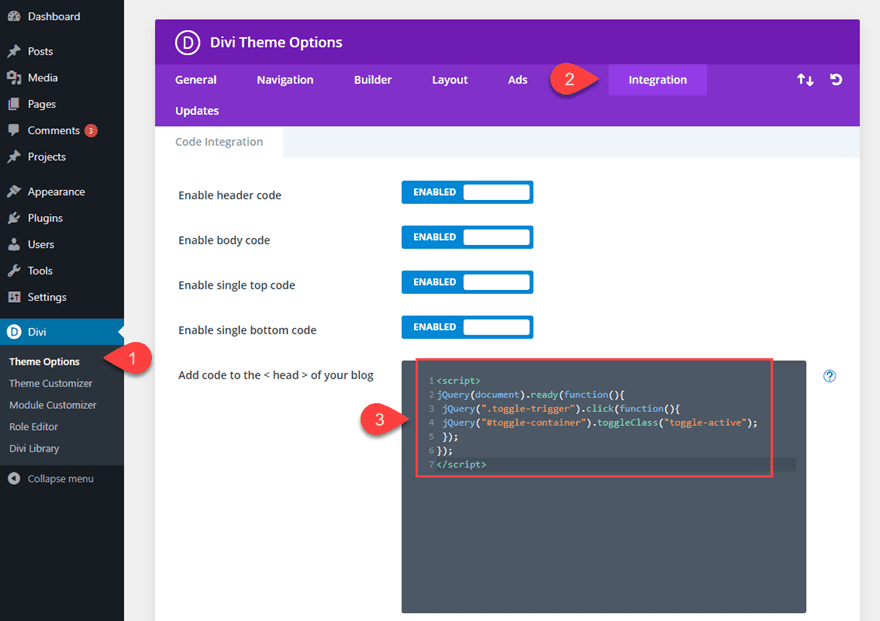880x621 pixels.
Task: Switch to the Builder tab
Action: 373,80
